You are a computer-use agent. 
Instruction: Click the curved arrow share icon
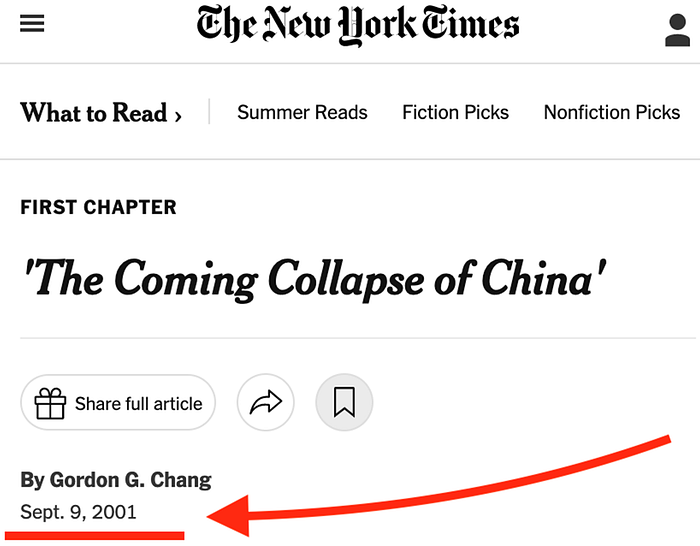point(266,402)
